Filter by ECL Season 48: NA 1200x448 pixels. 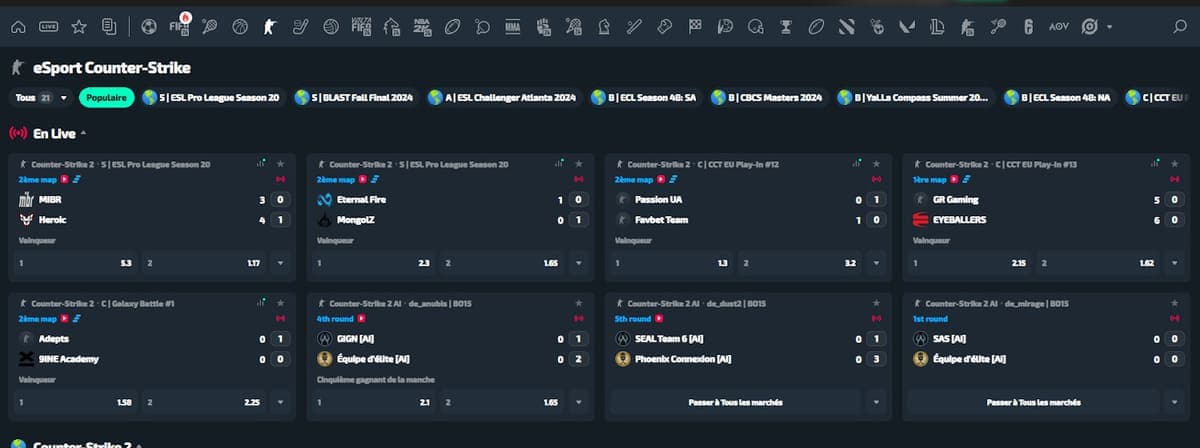(1058, 98)
